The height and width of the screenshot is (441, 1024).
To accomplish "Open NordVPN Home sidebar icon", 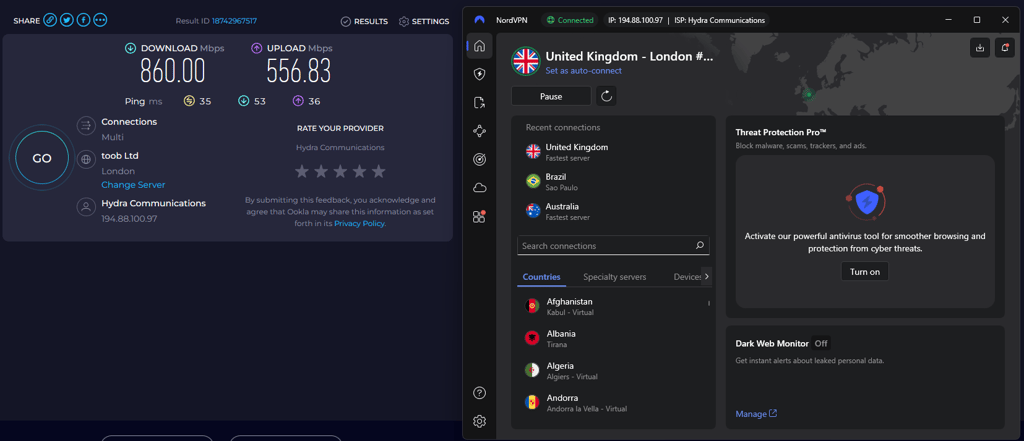I will pyautogui.click(x=479, y=46).
